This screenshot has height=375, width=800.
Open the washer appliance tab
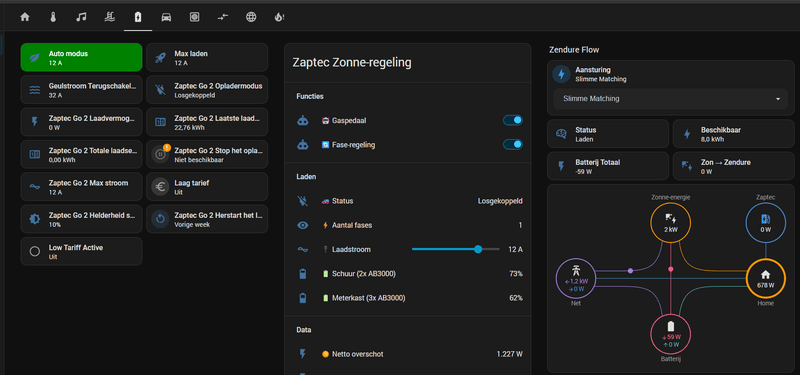coord(194,17)
